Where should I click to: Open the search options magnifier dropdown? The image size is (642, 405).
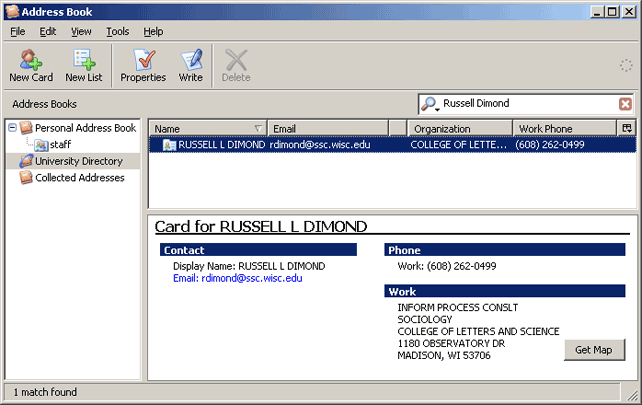[x=430, y=104]
